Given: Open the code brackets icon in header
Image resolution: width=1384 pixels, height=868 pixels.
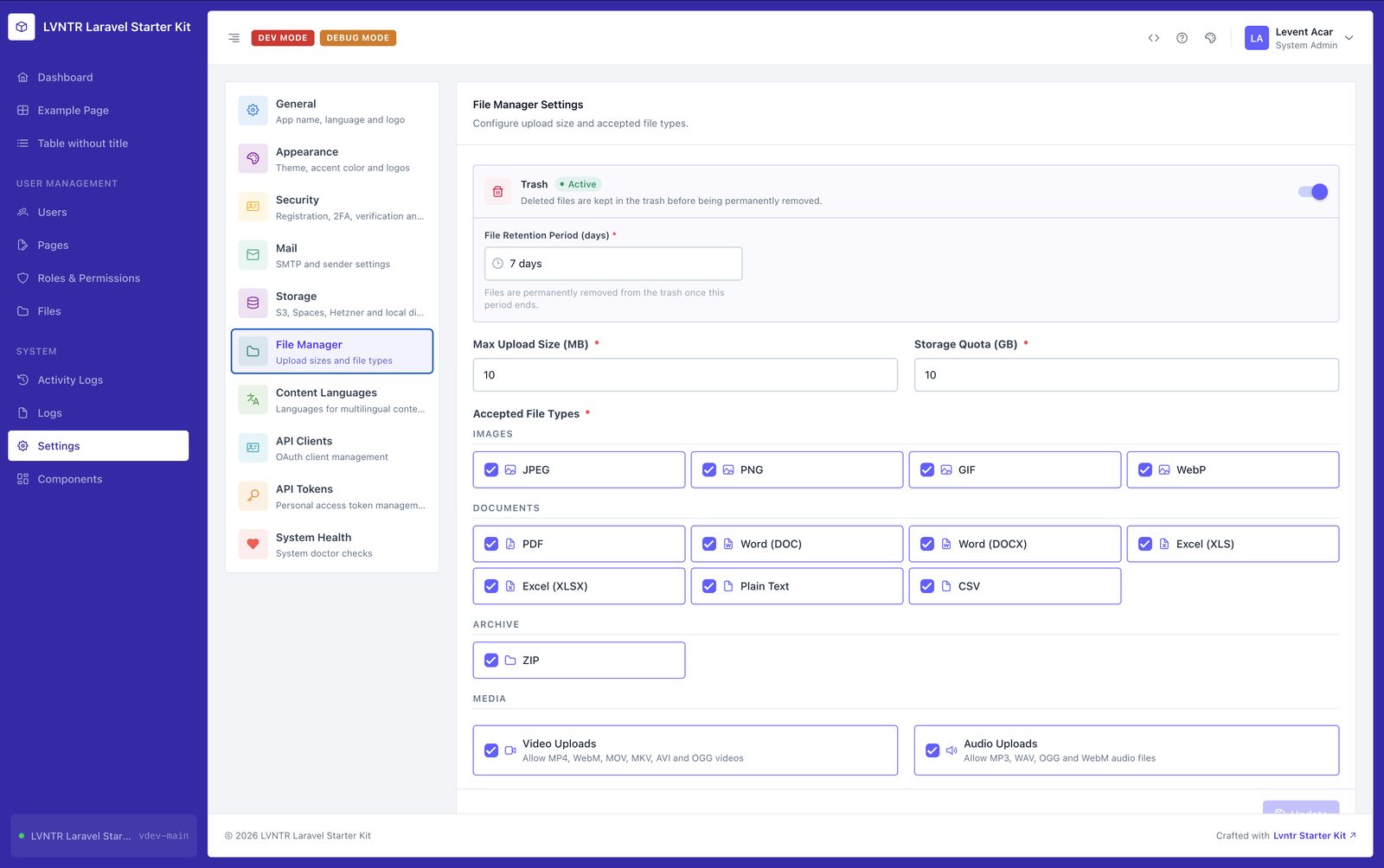Looking at the screenshot, I should pos(1153,38).
